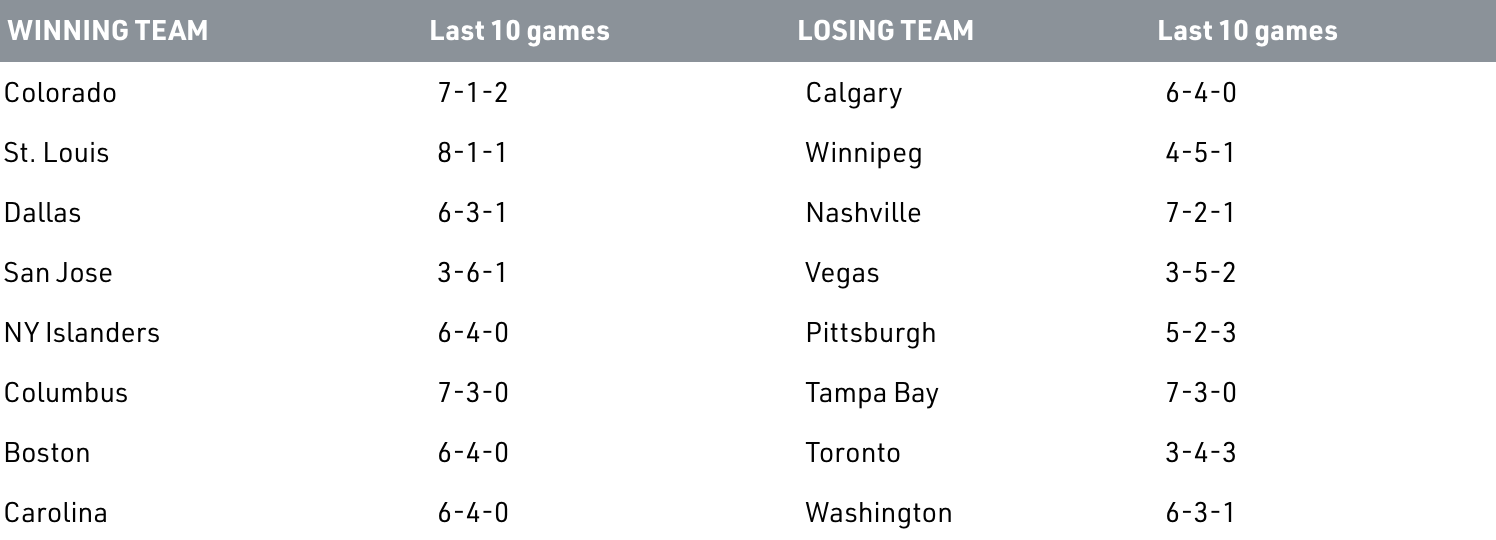Select the Dallas team cell
Screen dimensions: 1496x540
42,213
